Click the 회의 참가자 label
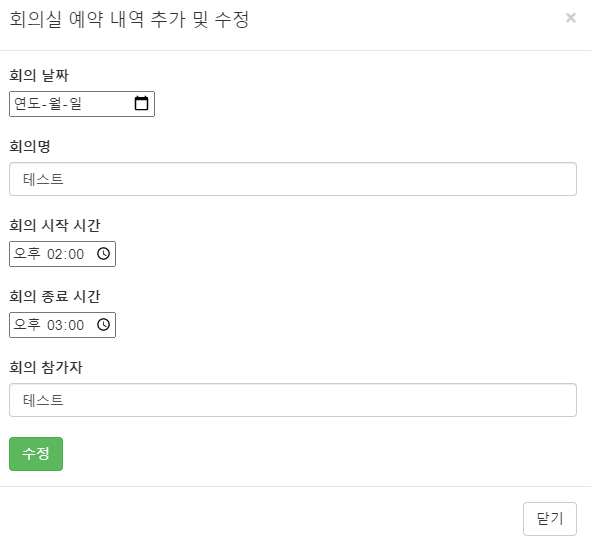This screenshot has height=544, width=591. coord(46,367)
